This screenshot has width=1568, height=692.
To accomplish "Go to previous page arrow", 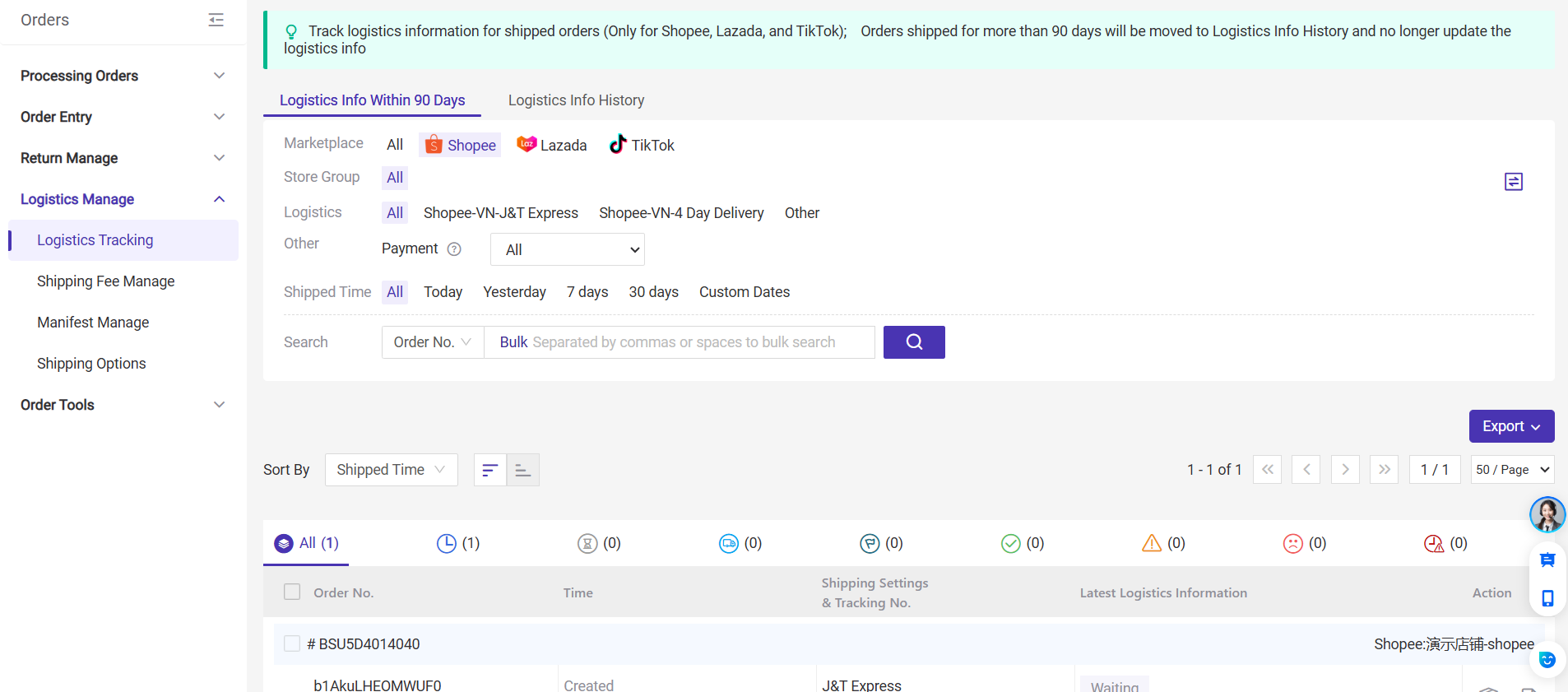I will click(1306, 470).
